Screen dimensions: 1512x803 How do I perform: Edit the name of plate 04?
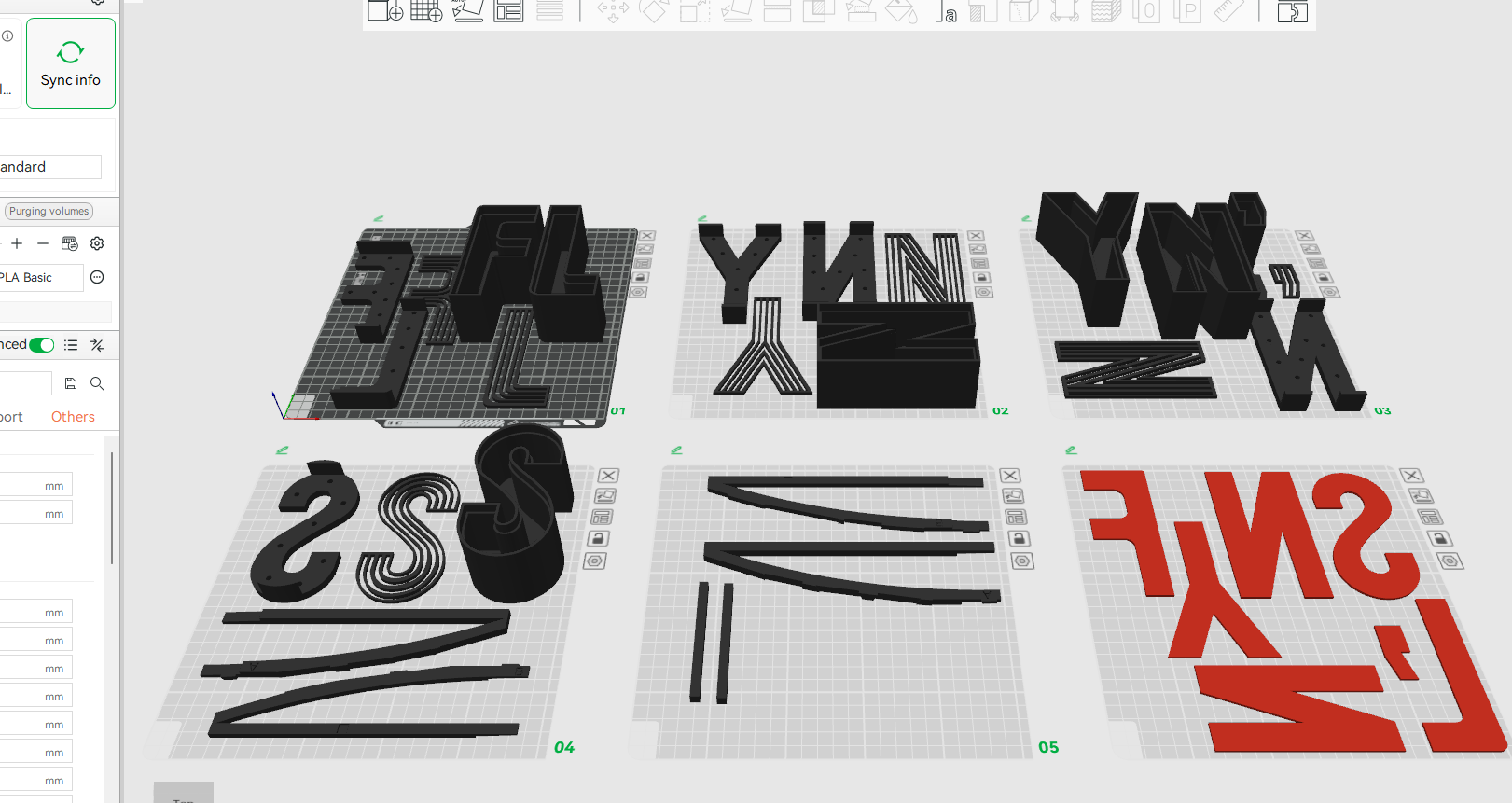click(x=283, y=450)
